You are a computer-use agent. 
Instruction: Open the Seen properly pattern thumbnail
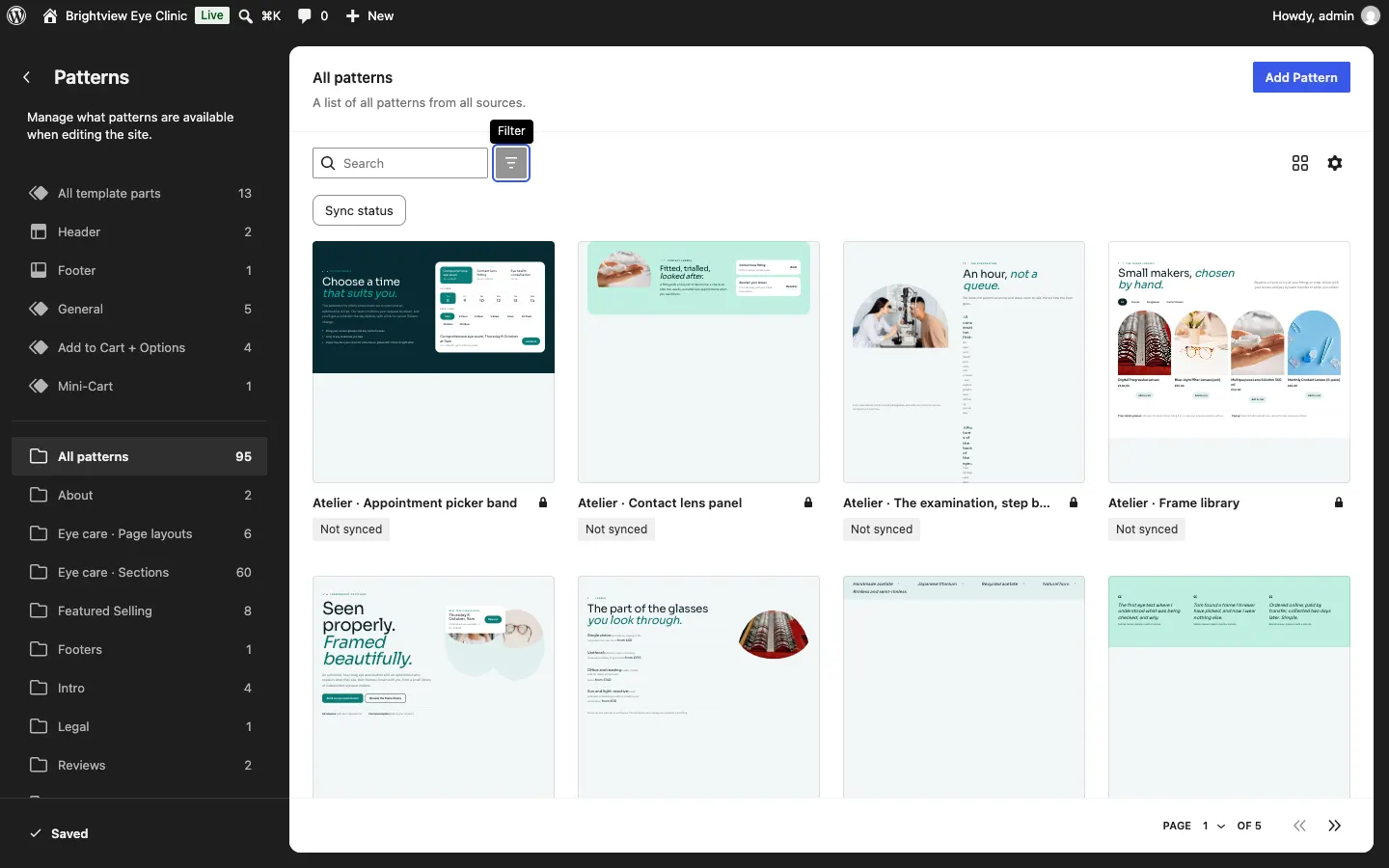(x=433, y=687)
